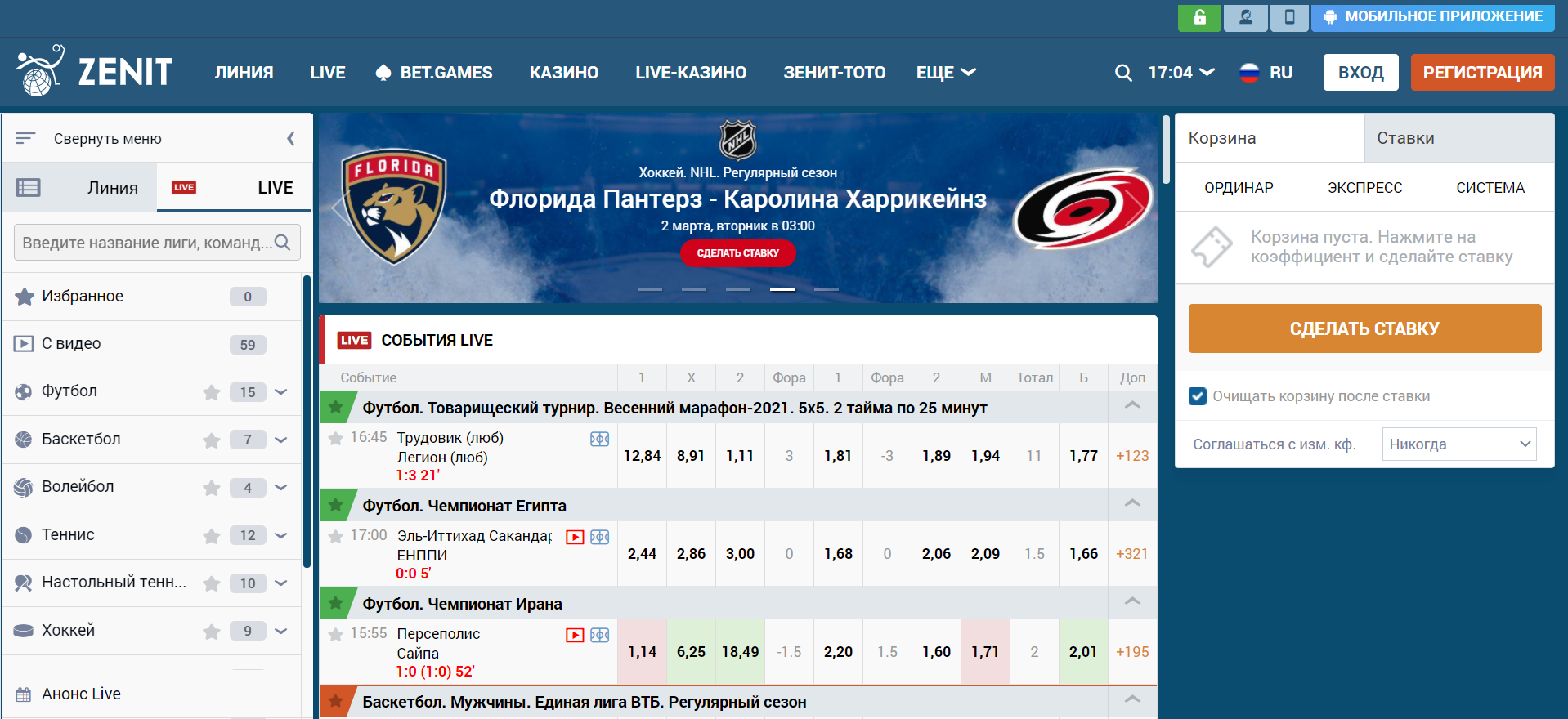Viewport: 1568px width, 719px height.
Task: Select the fourth banner slide indicator
Action: tap(782, 289)
